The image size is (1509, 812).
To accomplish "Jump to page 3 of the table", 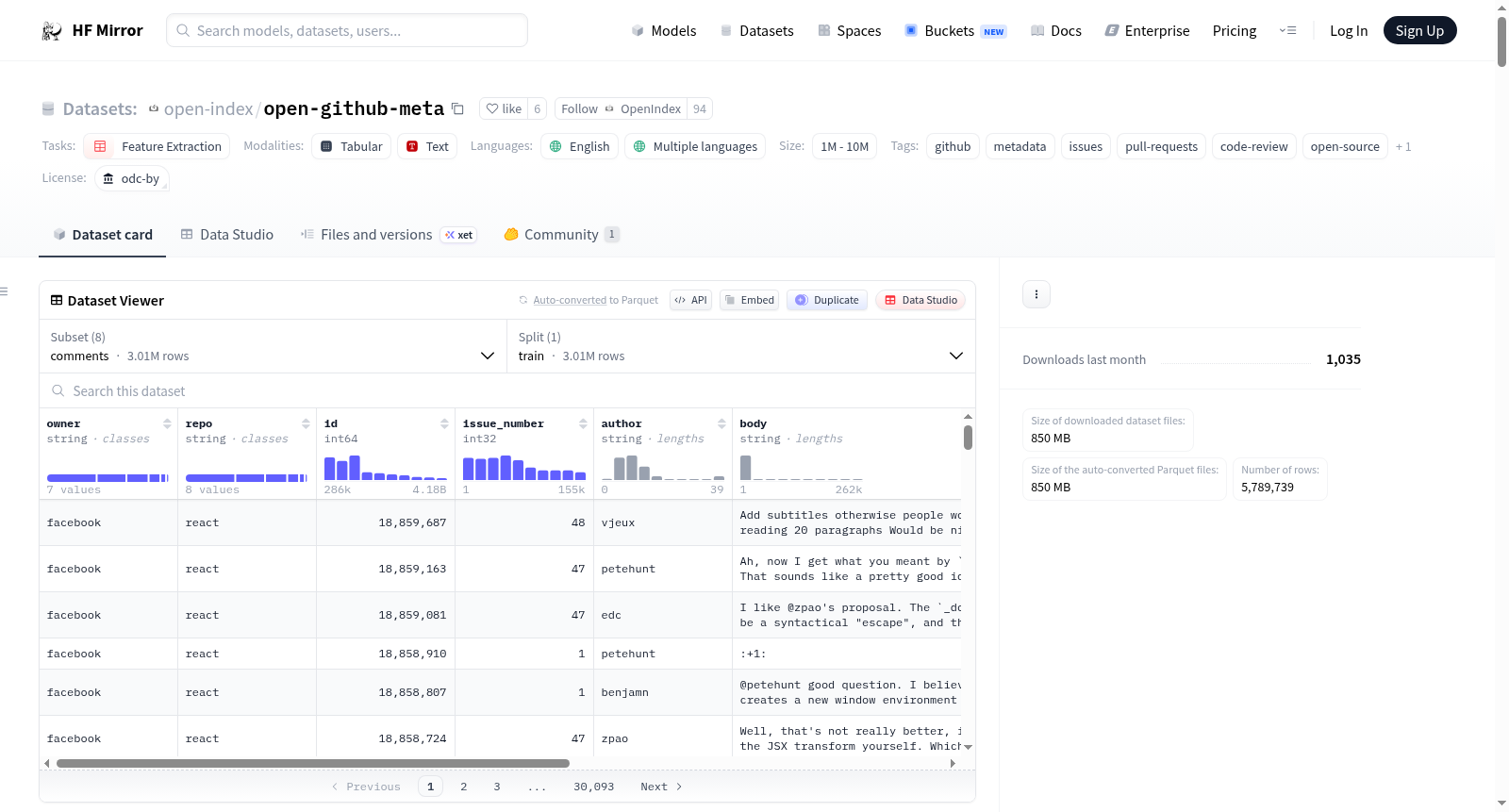I will coord(497,787).
